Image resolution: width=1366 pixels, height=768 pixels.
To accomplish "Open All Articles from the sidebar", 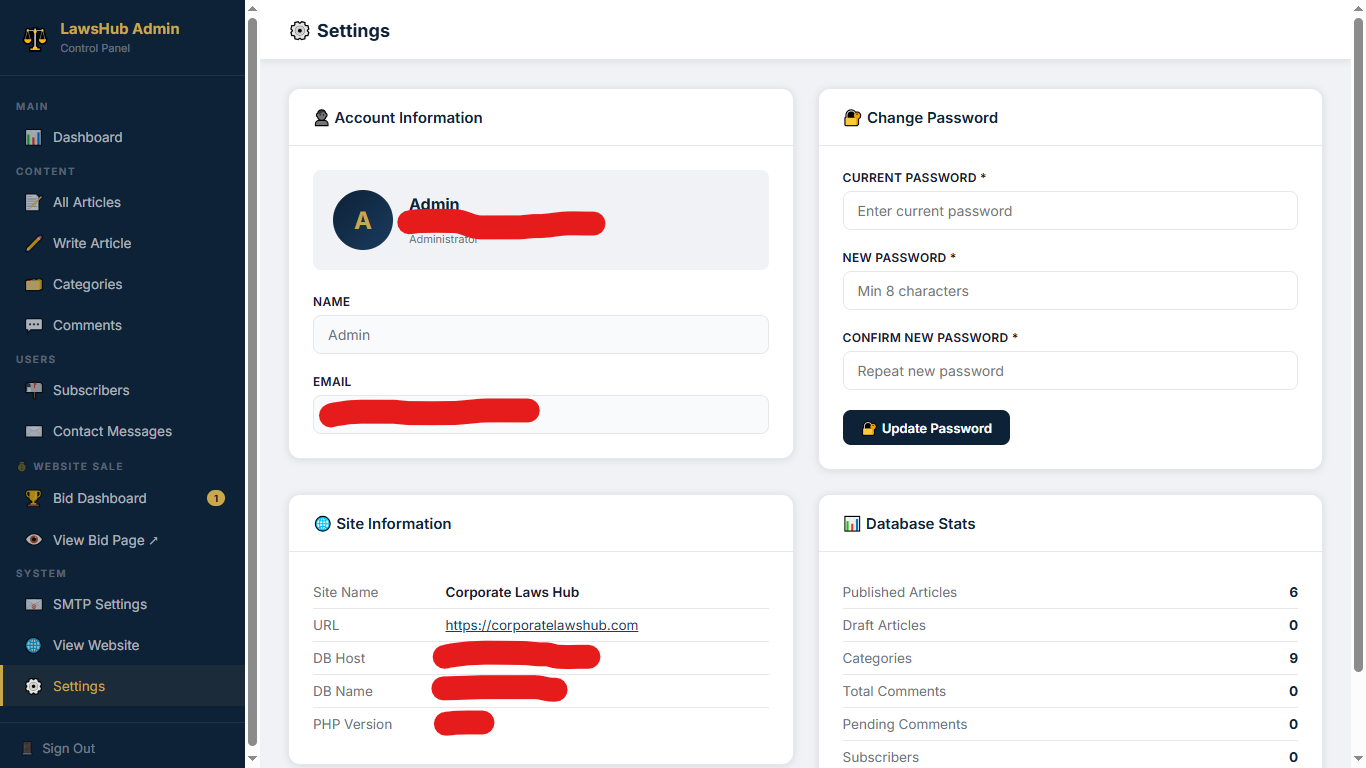I will click(87, 202).
